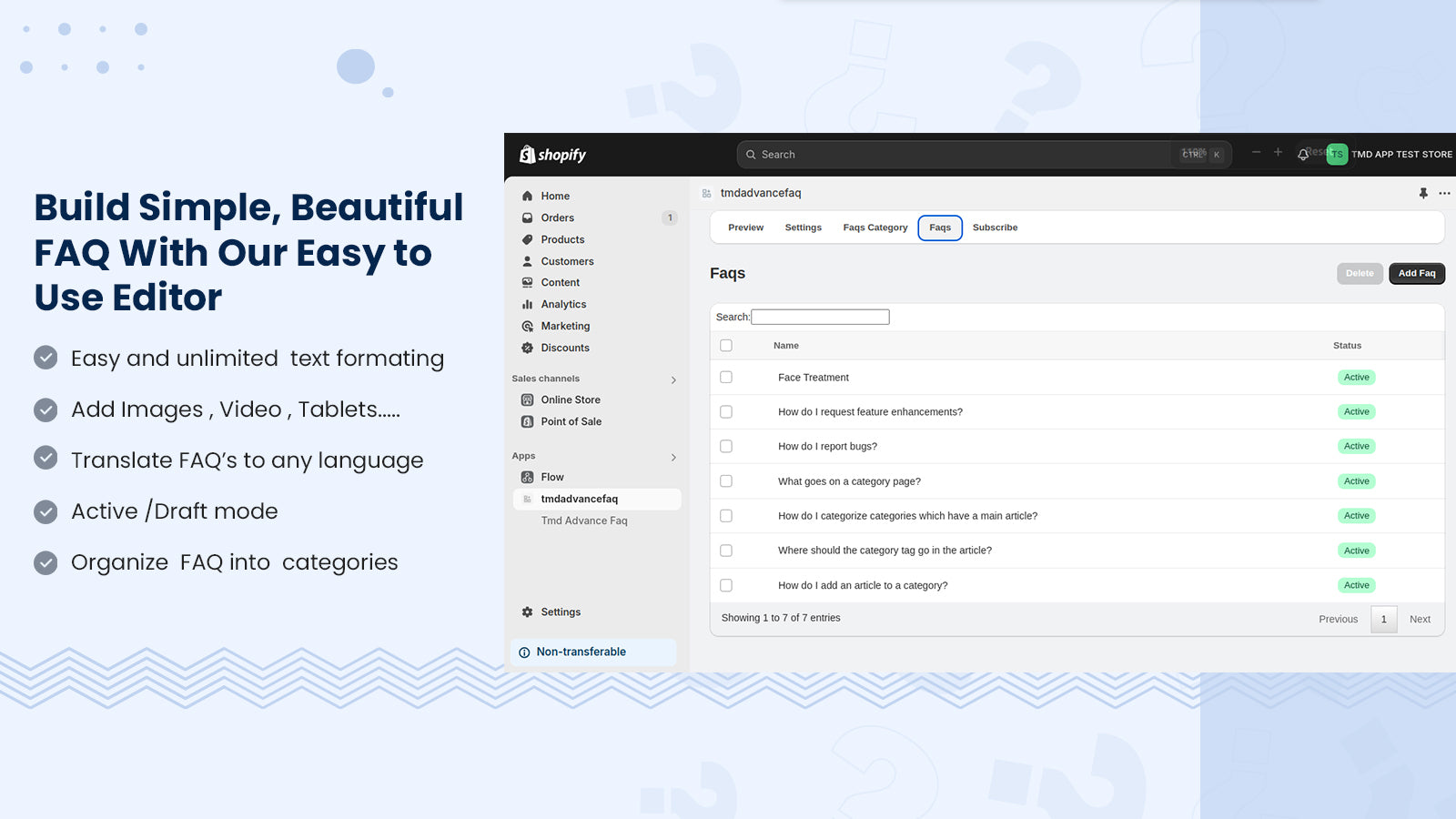
Task: Click the Add Faq button
Action: pyautogui.click(x=1417, y=273)
